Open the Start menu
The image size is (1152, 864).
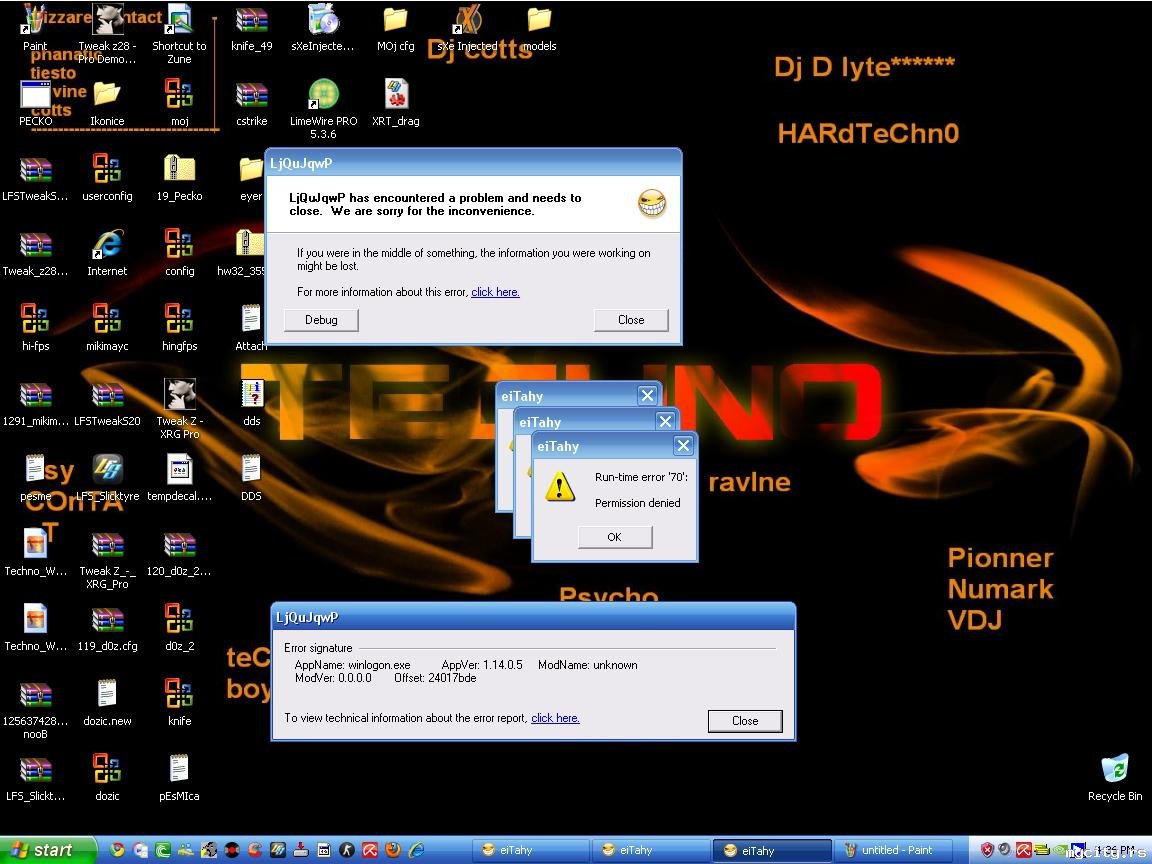click(48, 850)
